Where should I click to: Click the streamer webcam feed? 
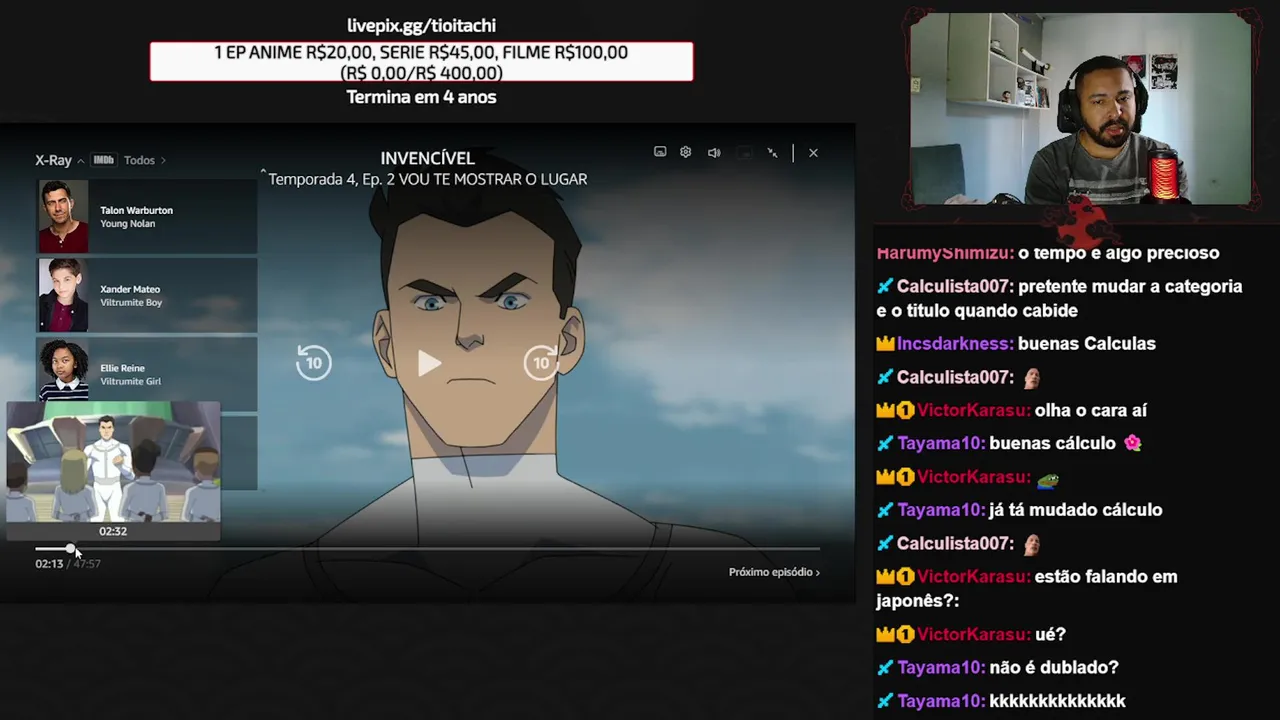(1080, 109)
